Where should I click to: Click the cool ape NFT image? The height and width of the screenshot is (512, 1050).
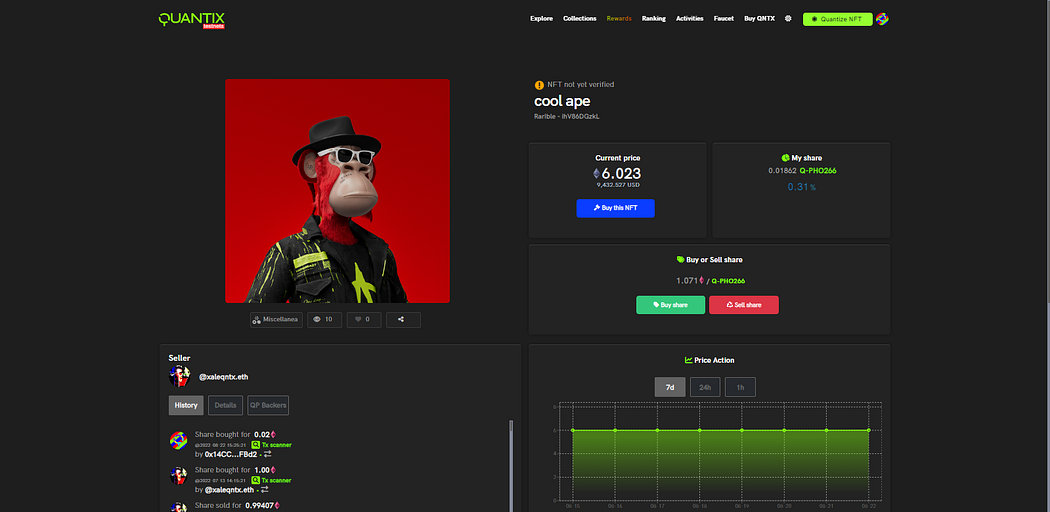tap(338, 191)
